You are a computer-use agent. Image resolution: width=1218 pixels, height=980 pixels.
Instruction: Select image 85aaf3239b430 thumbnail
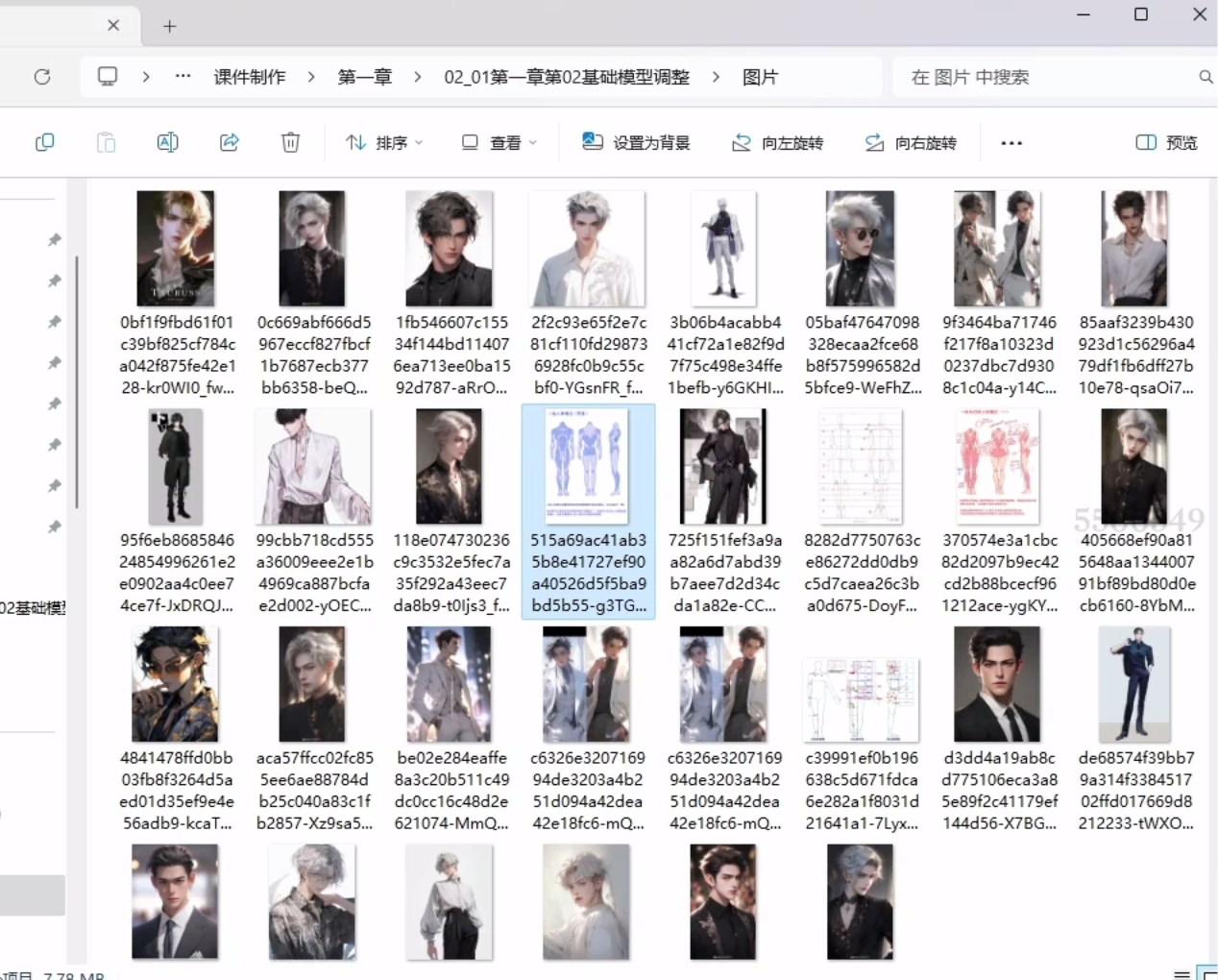coord(1134,248)
